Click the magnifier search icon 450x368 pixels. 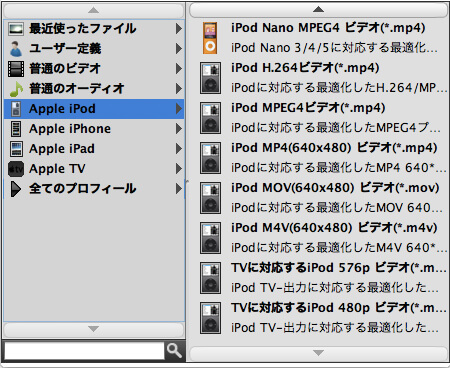coord(174,350)
